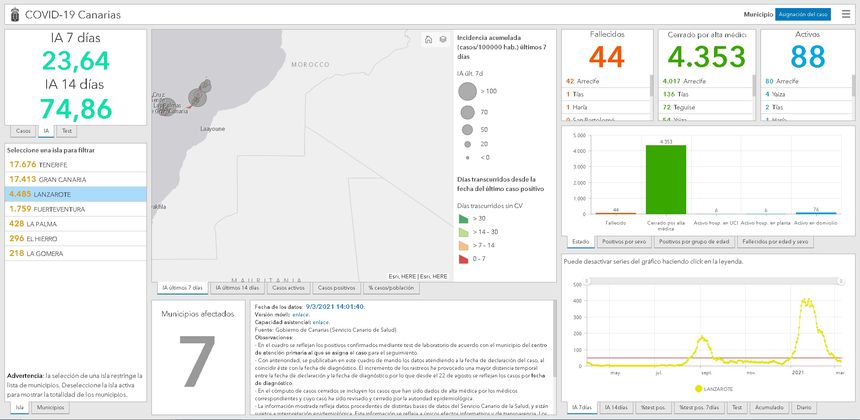Open the map layers list icon
The width and height of the screenshot is (860, 420).
(x=442, y=40)
